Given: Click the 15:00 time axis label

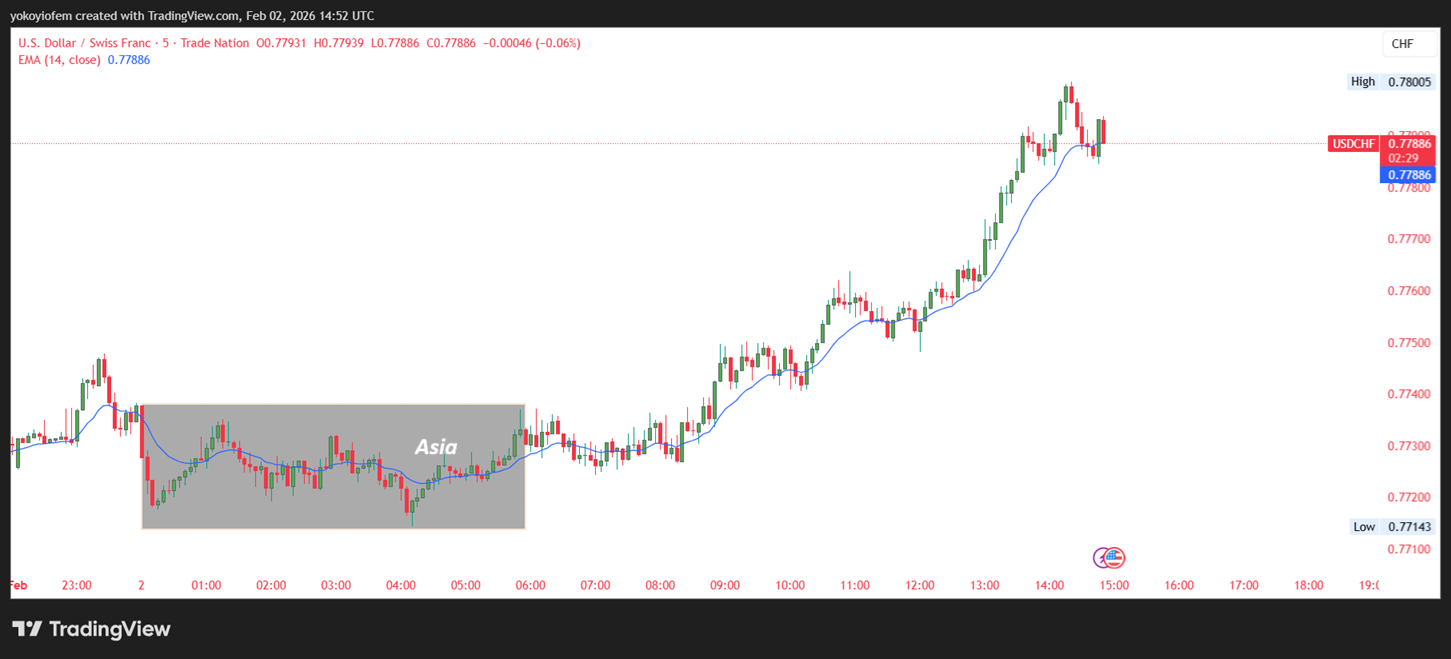Looking at the screenshot, I should point(1114,585).
